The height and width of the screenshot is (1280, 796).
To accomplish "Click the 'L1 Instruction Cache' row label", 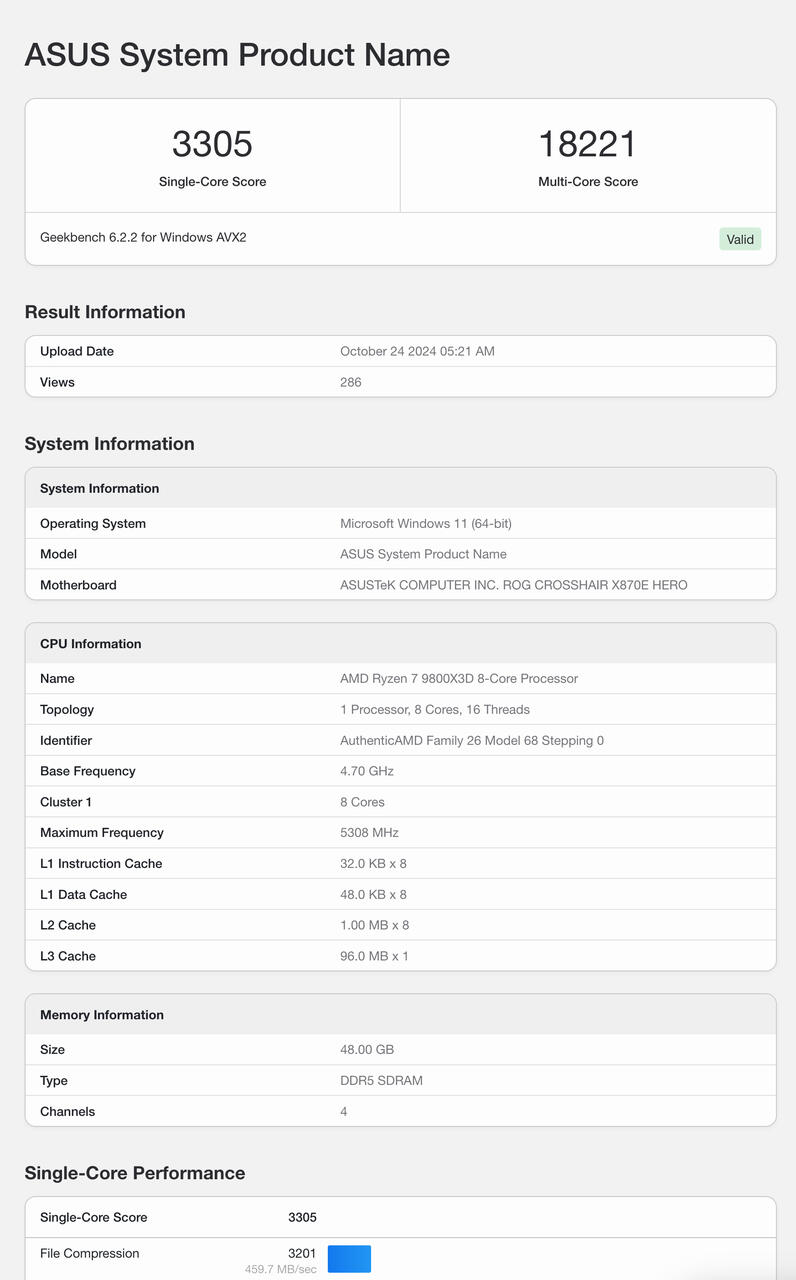I will pos(101,863).
